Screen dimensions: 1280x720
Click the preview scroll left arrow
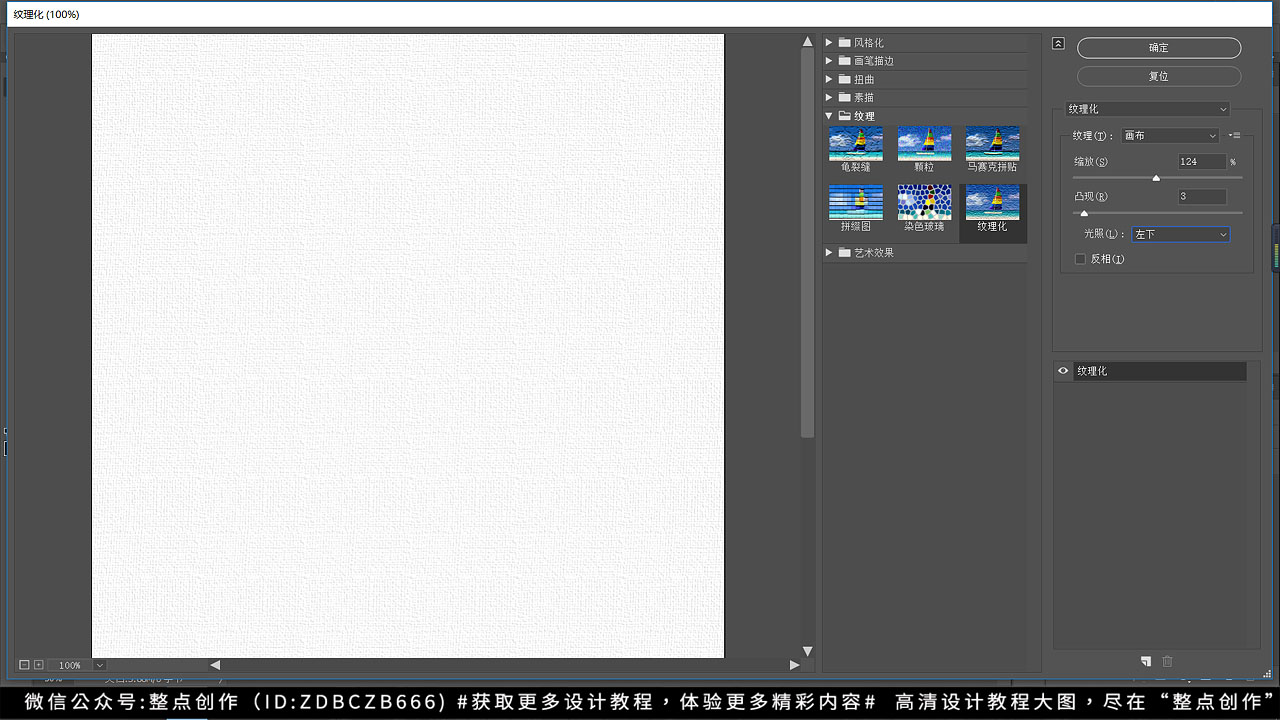215,665
